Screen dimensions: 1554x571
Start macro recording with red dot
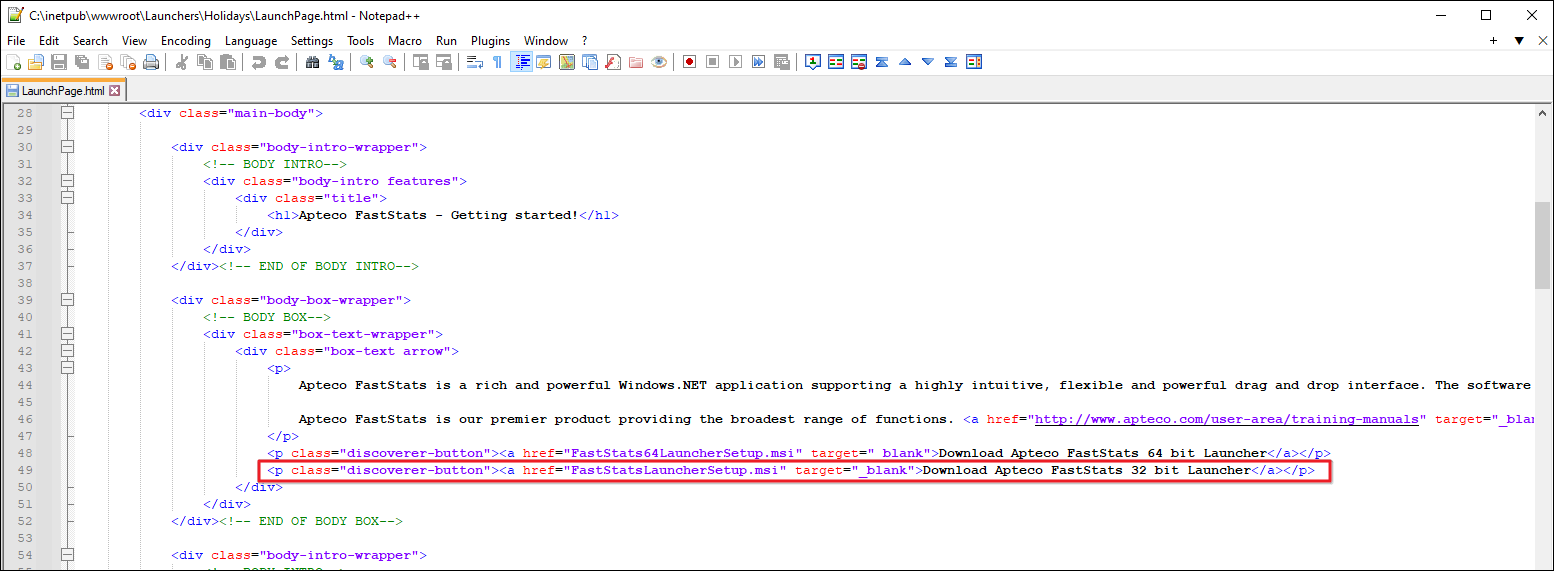pyautogui.click(x=689, y=62)
